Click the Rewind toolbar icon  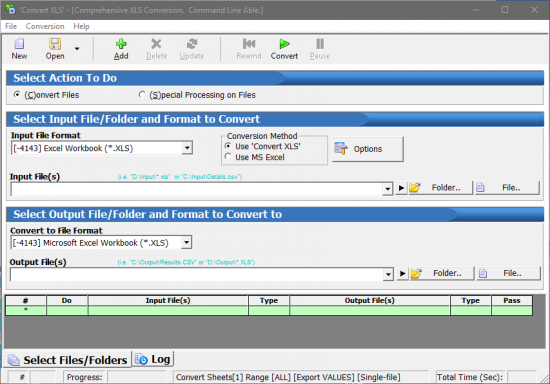[x=249, y=44]
